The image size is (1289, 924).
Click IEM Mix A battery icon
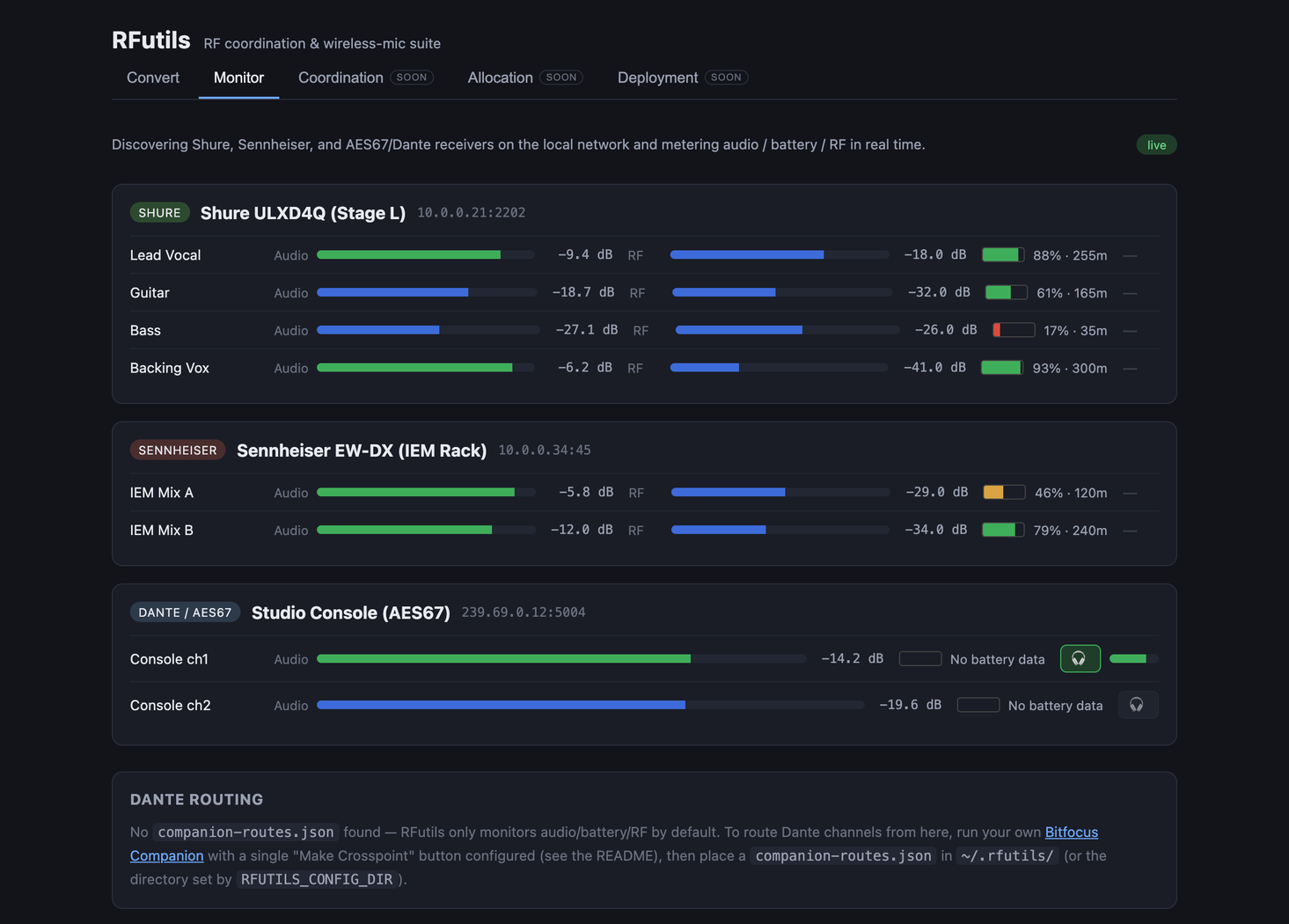(1004, 493)
